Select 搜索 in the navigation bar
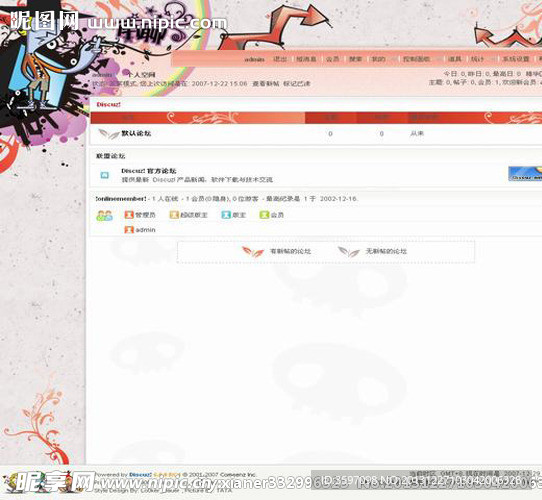542x500 pixels. [355, 59]
